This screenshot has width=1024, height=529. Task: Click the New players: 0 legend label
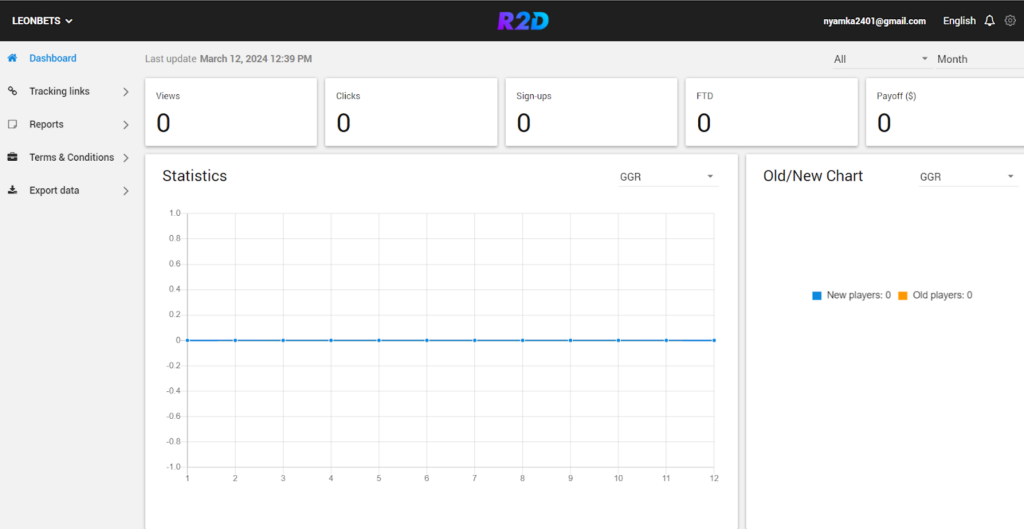point(859,295)
